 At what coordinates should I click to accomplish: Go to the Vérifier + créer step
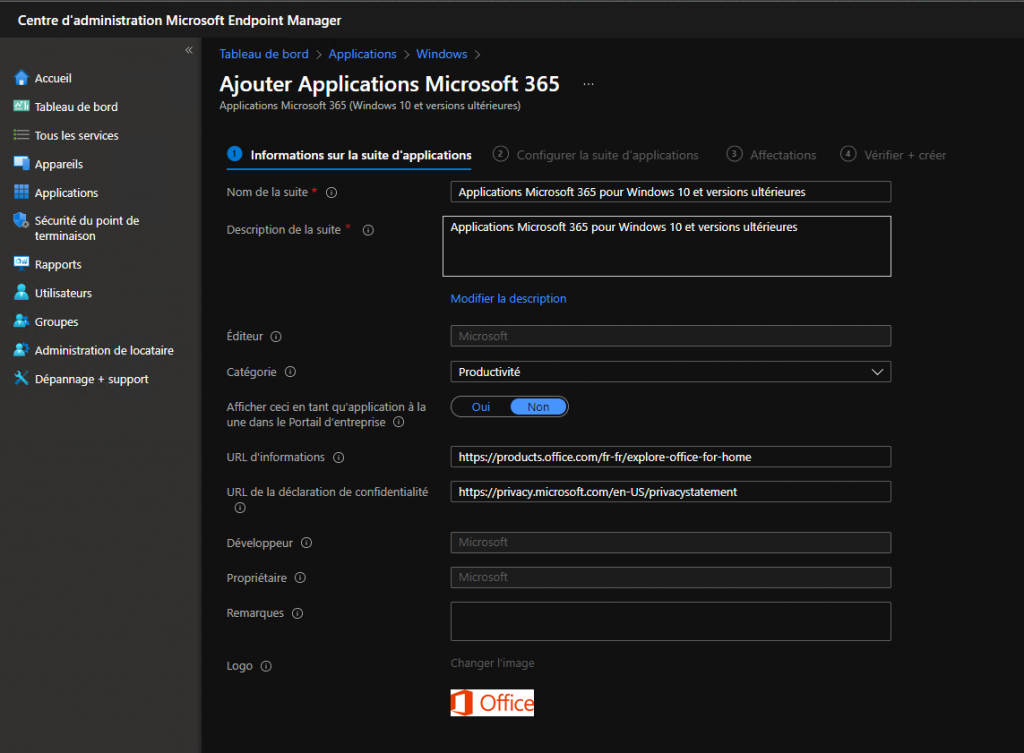click(x=893, y=155)
